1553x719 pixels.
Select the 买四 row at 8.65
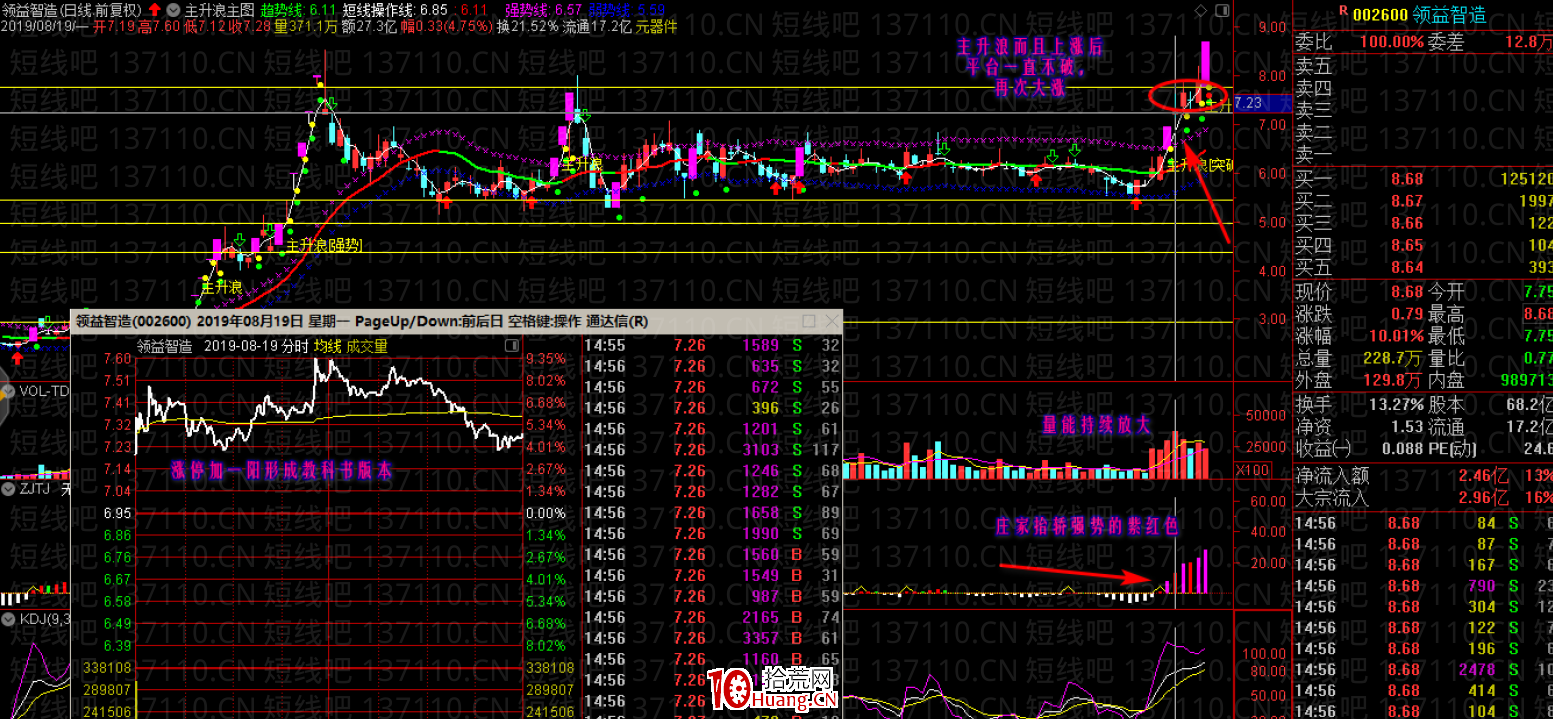click(1424, 245)
